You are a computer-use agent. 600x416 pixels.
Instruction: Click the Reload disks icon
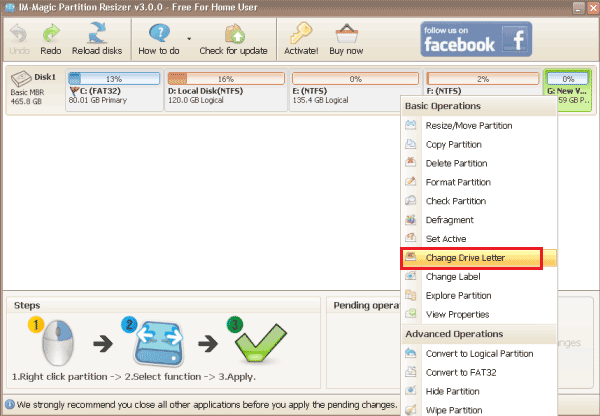click(x=97, y=33)
